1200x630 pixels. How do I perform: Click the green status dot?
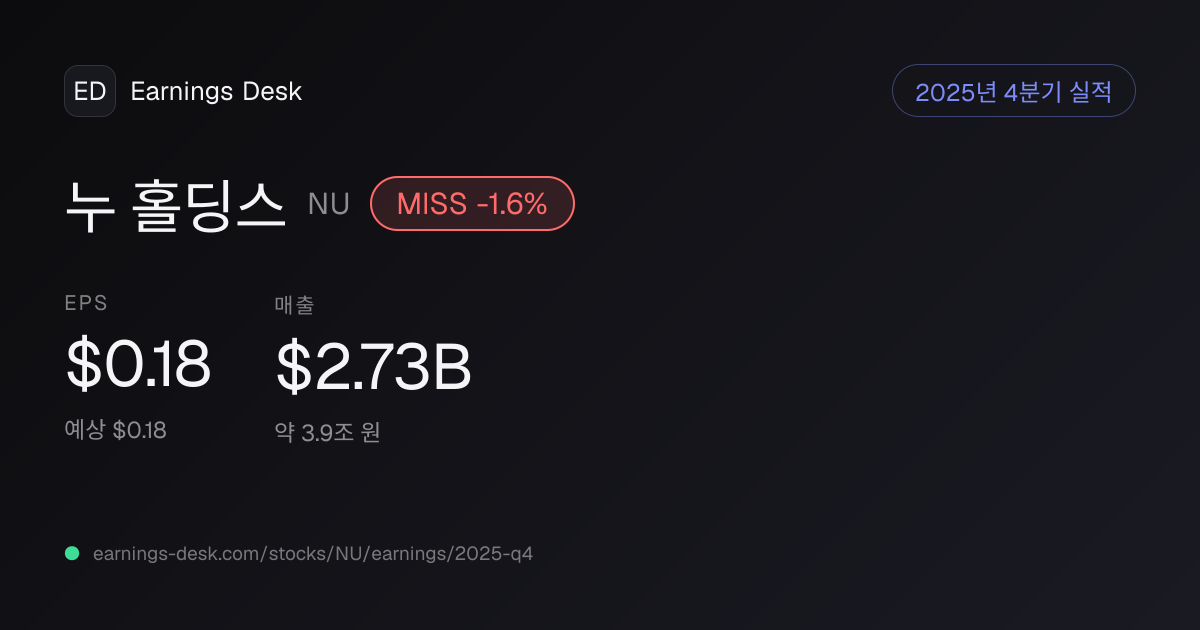point(72,553)
